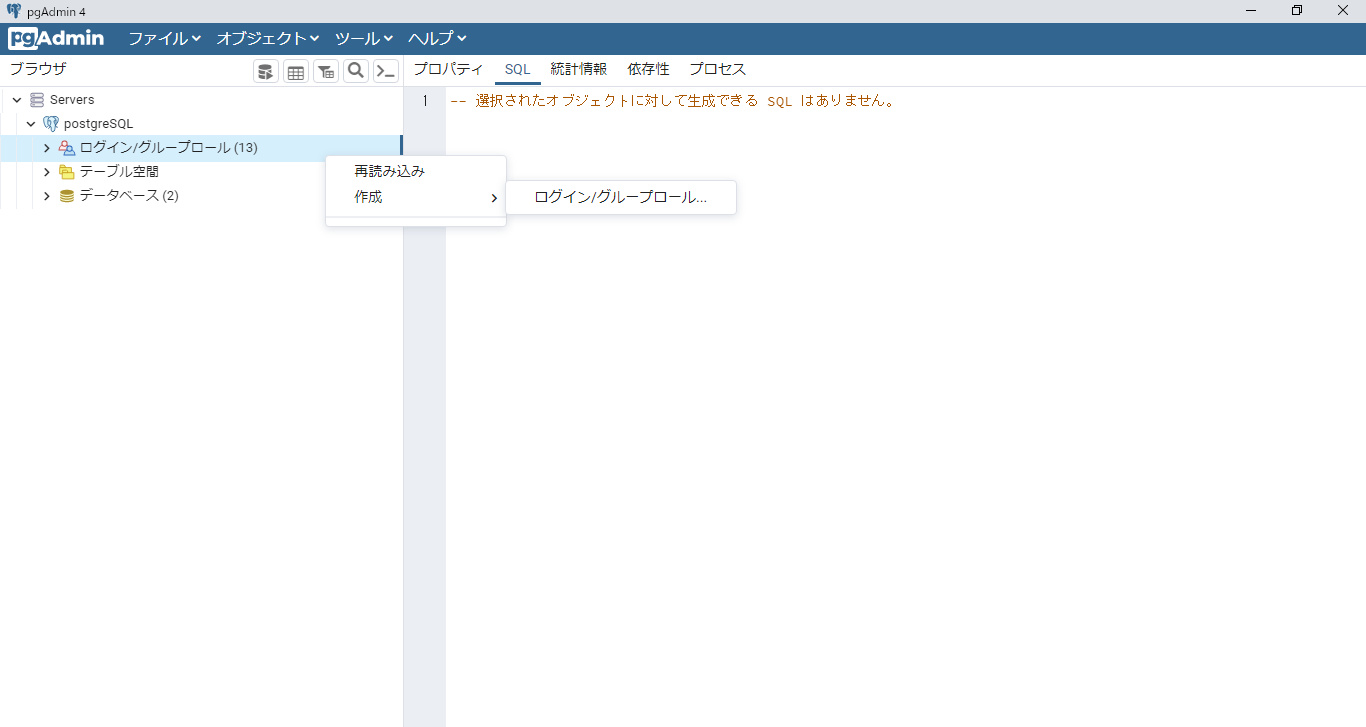The width and height of the screenshot is (1366, 727).
Task: Choose 再読み込み from the context menu
Action: click(x=416, y=171)
